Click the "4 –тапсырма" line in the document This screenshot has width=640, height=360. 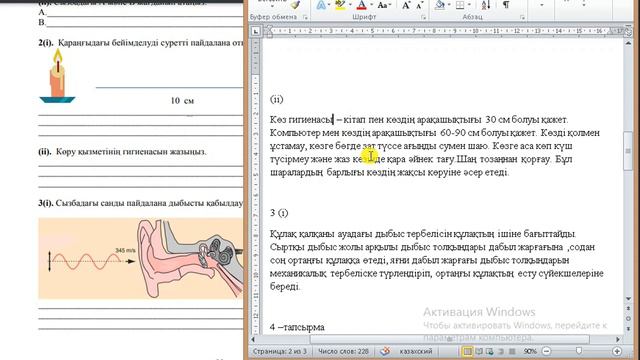click(x=297, y=327)
